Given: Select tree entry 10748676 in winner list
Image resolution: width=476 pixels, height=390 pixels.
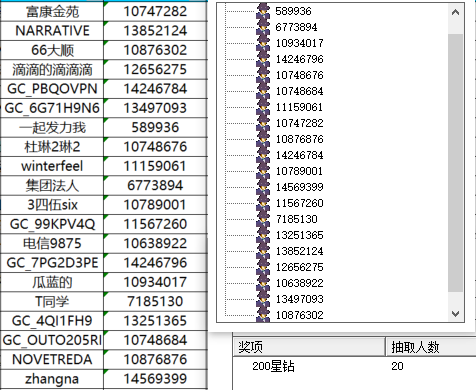Looking at the screenshot, I should 299,75.
